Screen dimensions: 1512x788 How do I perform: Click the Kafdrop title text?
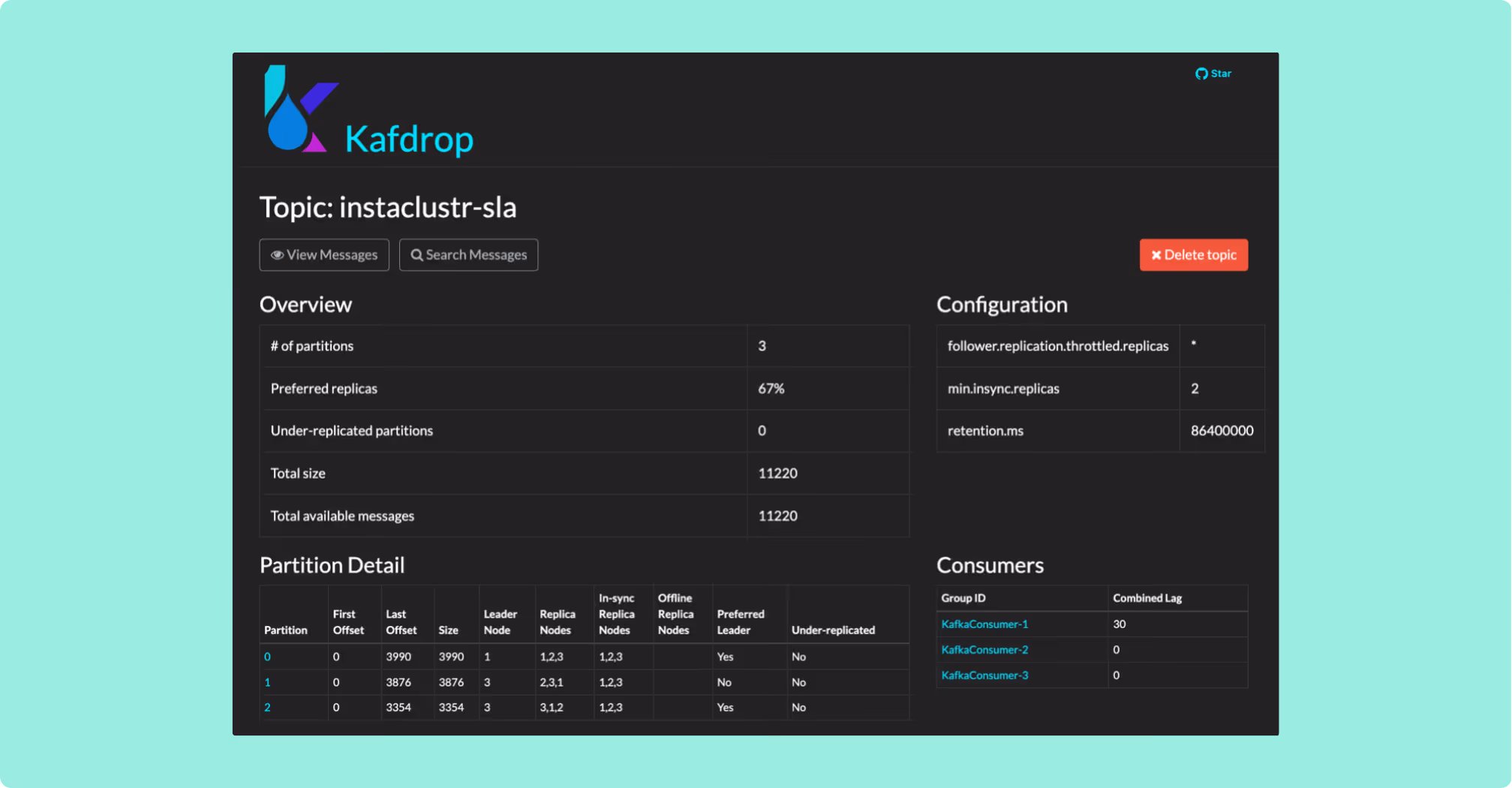[x=409, y=139]
